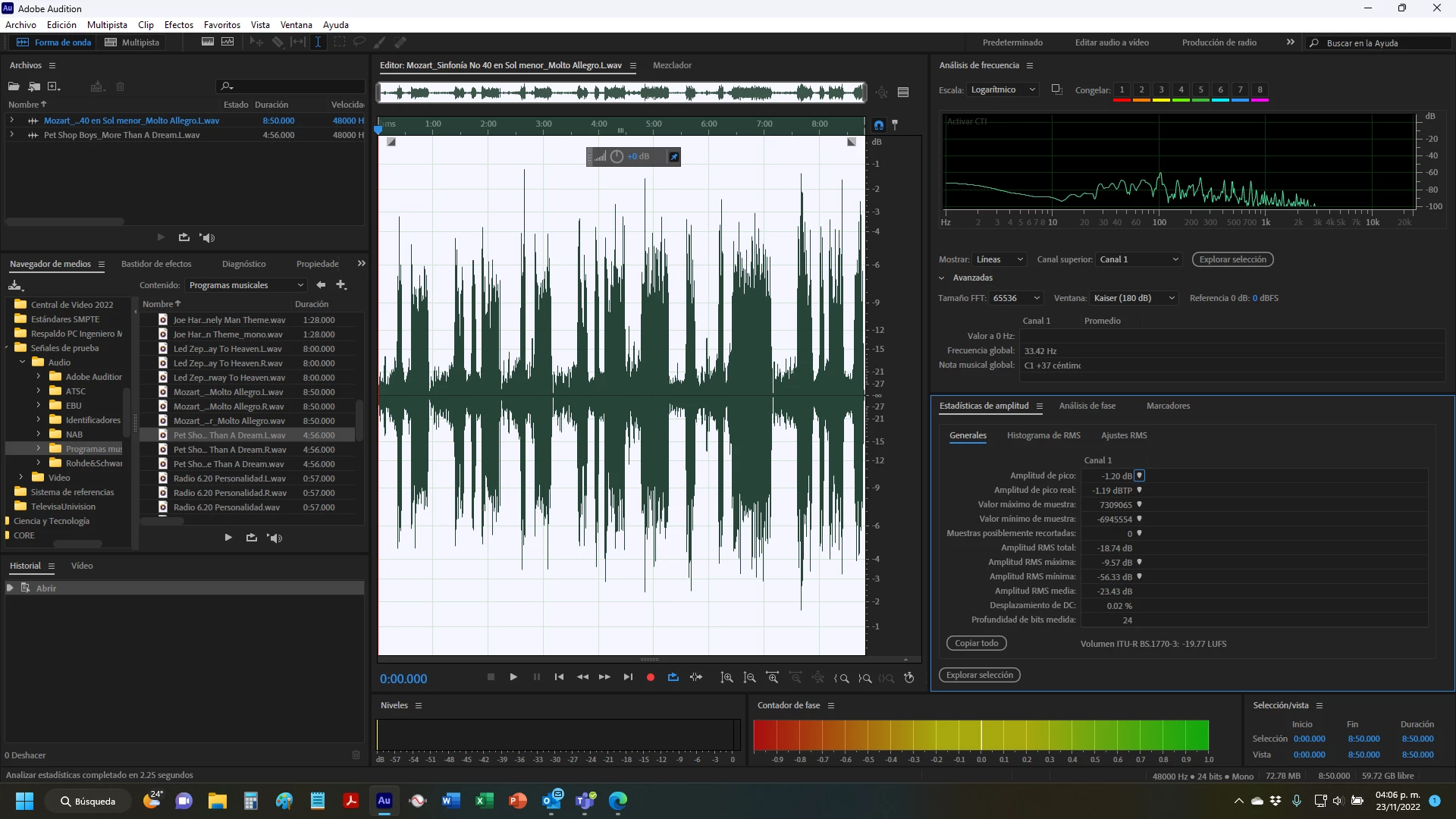The height and width of the screenshot is (819, 1456).
Task: Expand the ATSC folder in tree
Action: [x=39, y=391]
